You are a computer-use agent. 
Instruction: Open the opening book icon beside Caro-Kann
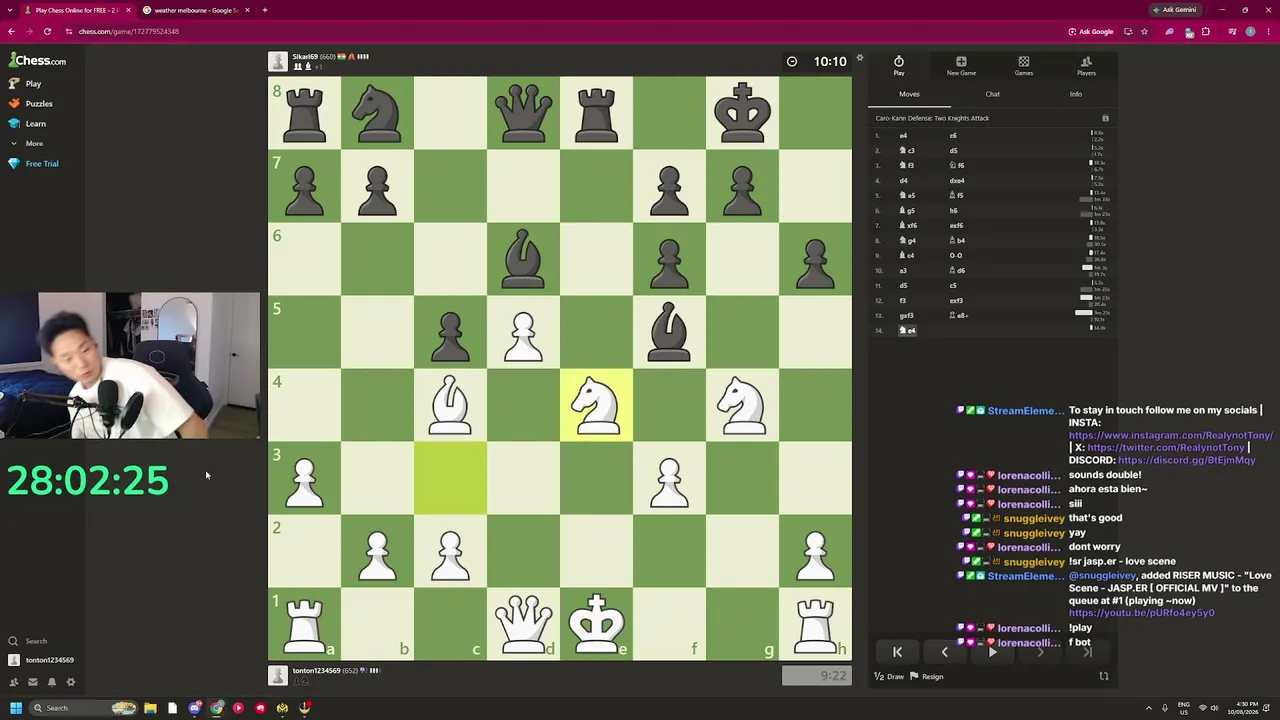(x=1105, y=118)
